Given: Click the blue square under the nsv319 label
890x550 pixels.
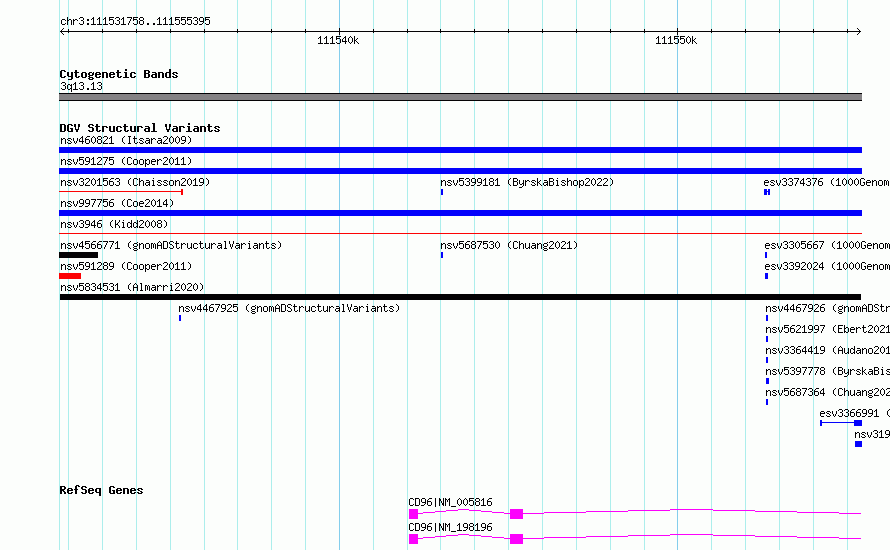Looking at the screenshot, I should tap(858, 444).
